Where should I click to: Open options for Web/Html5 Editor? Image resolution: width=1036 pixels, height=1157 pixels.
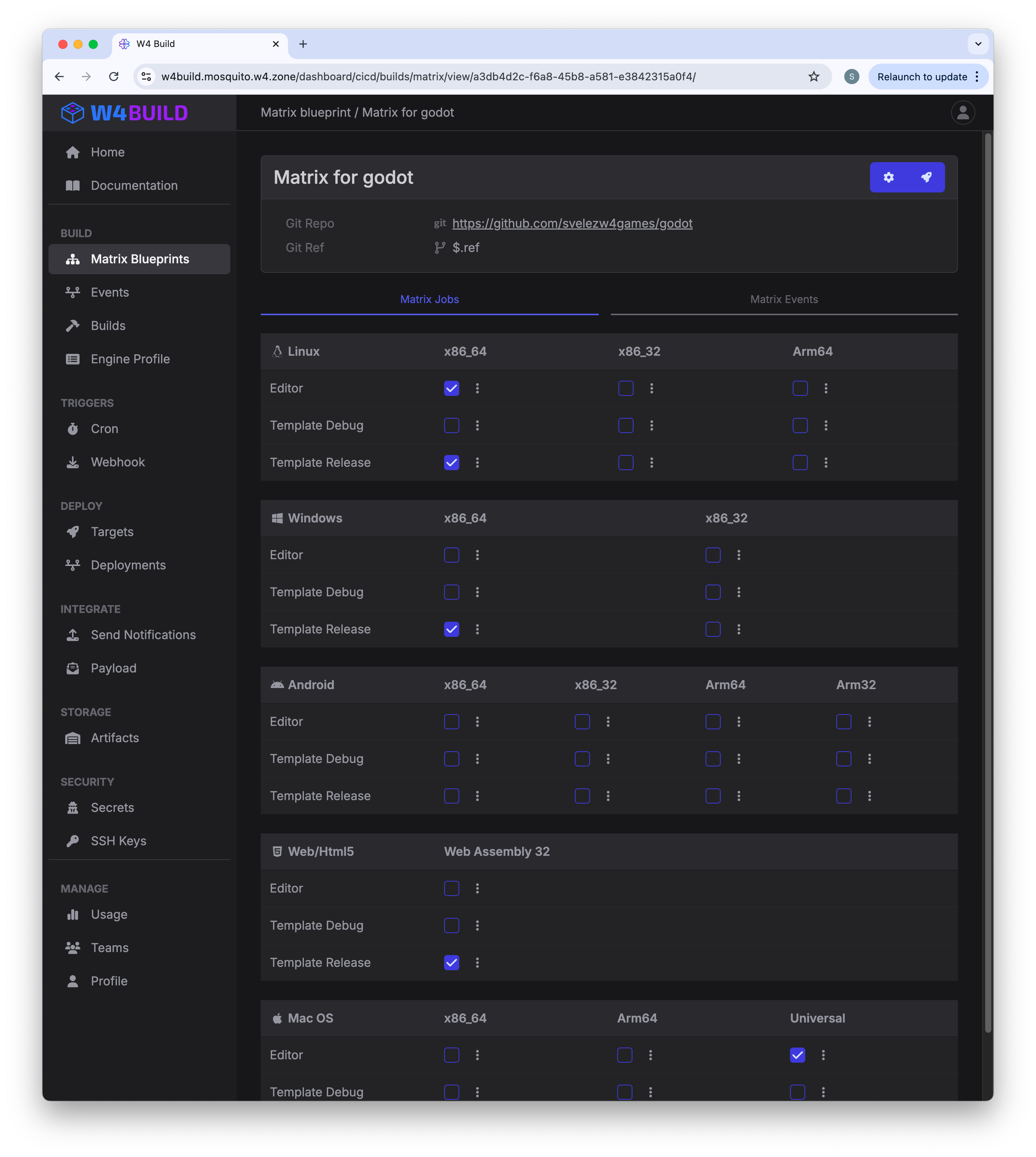pos(477,888)
